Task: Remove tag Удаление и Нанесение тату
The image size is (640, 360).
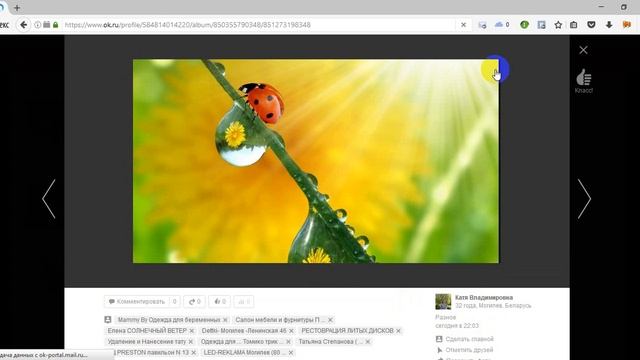Action: 190,342
